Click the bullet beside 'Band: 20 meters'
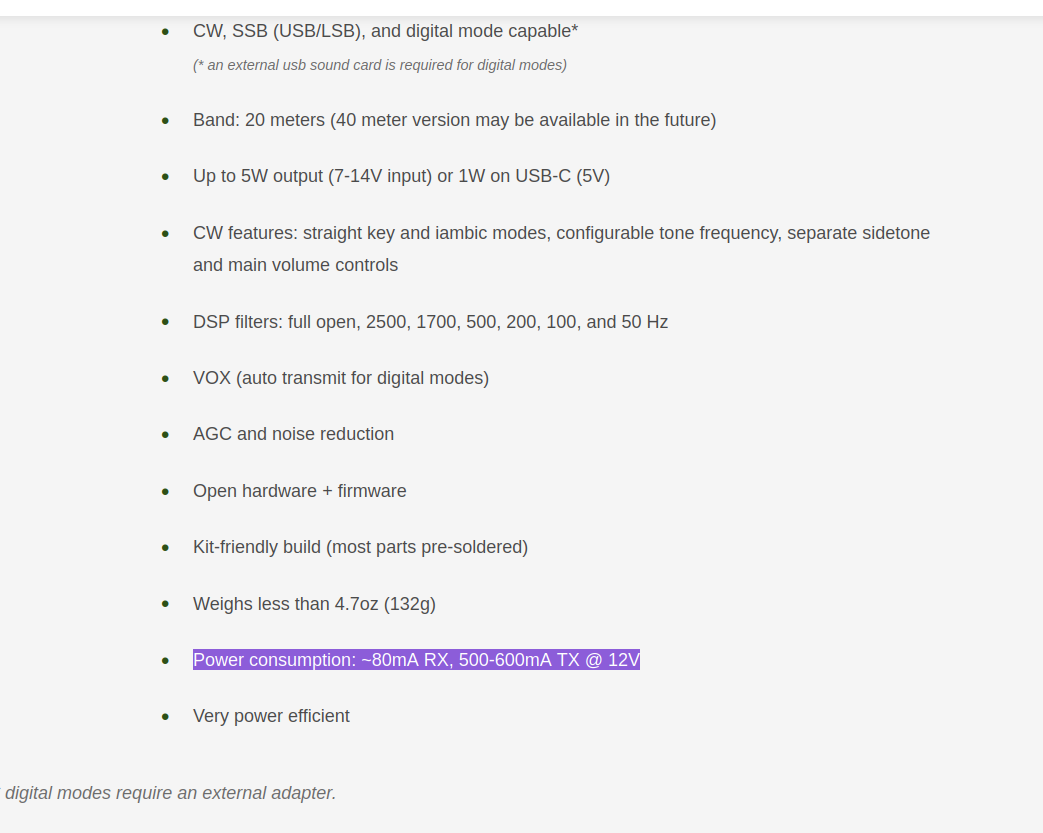This screenshot has width=1043, height=833. (166, 120)
